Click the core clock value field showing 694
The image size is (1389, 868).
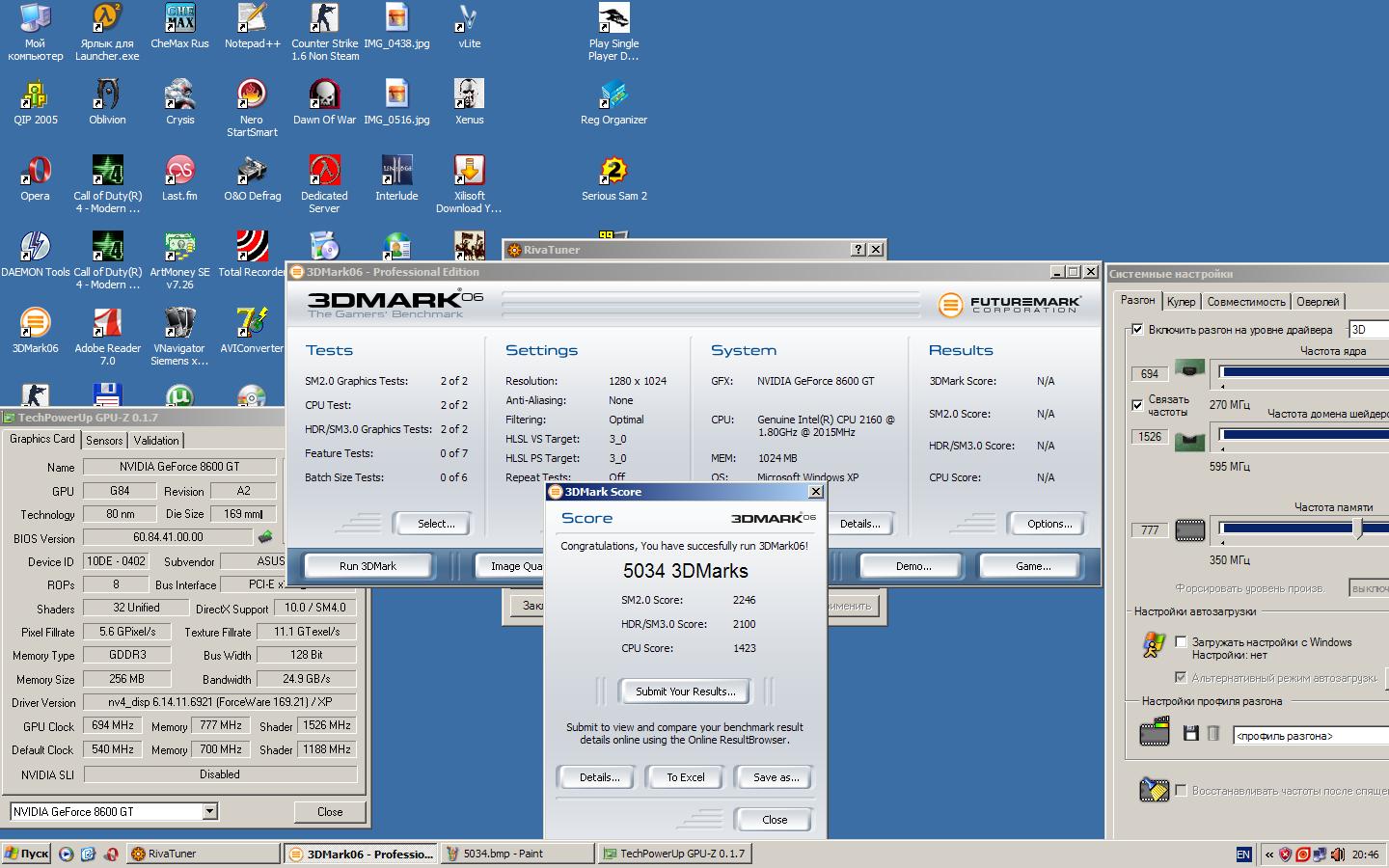click(1150, 373)
